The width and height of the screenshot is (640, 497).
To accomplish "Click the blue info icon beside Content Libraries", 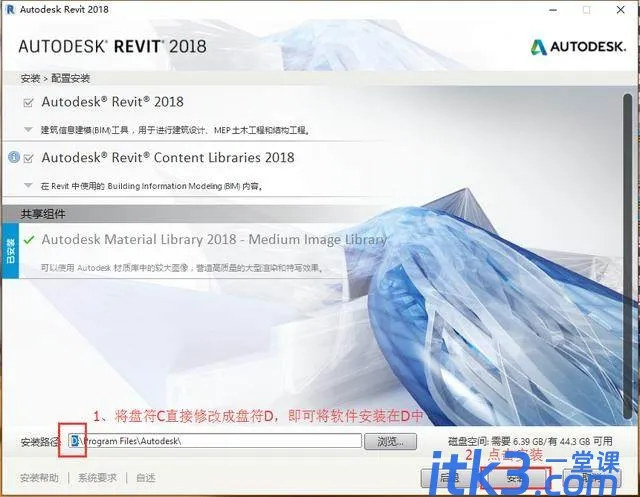I will point(14,157).
